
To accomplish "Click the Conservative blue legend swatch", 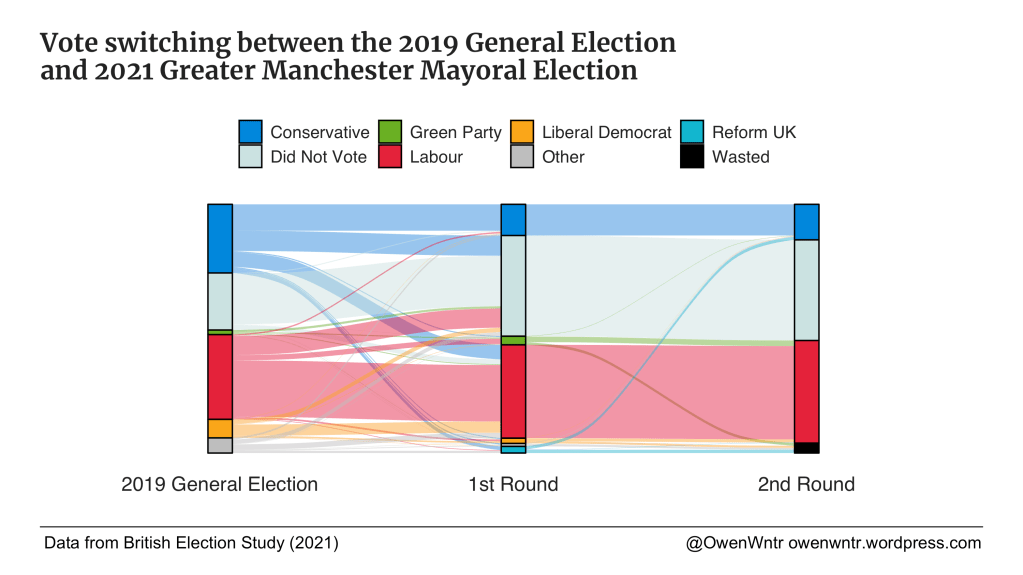I will point(250,132).
